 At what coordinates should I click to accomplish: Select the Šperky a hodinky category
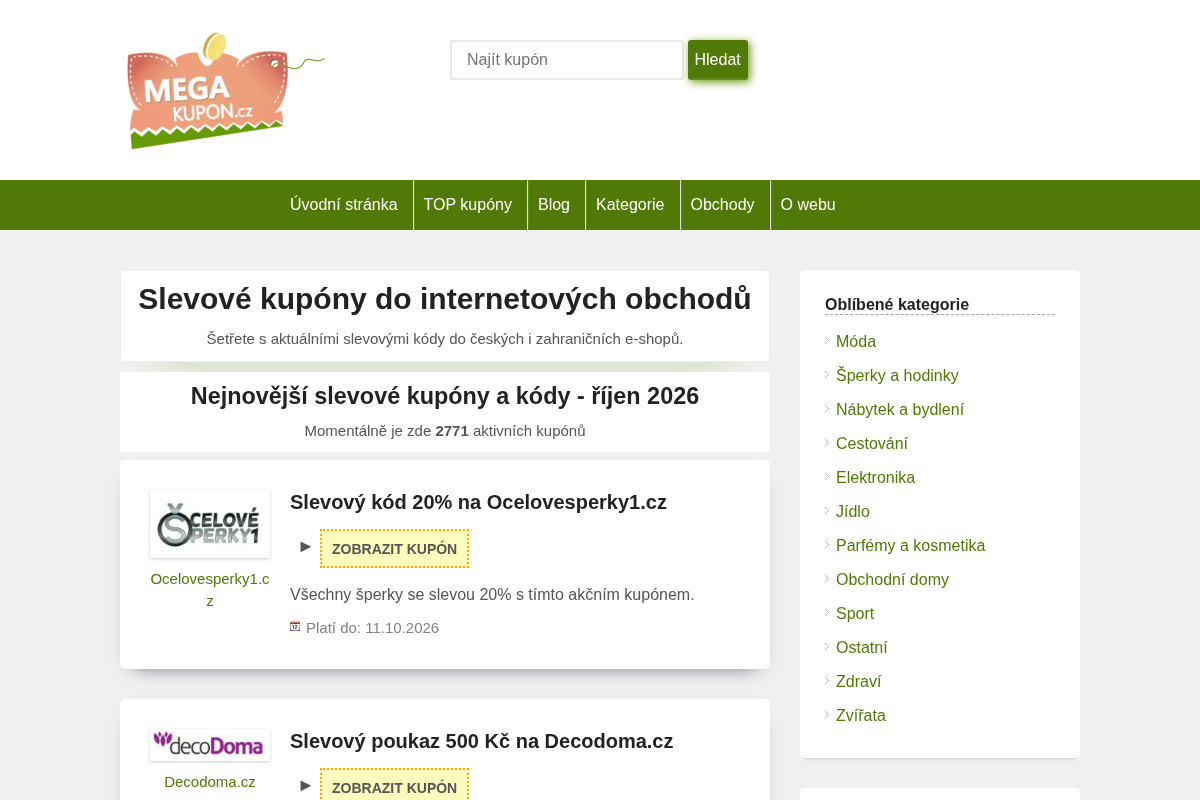coord(897,376)
